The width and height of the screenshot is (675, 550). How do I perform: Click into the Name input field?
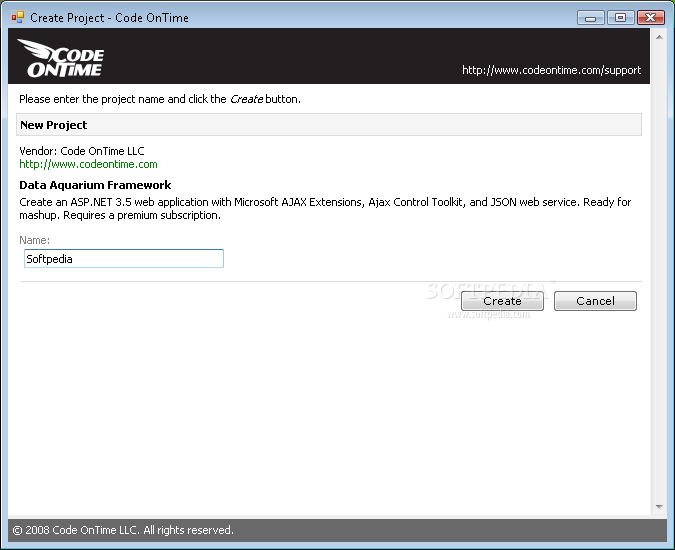(x=124, y=259)
